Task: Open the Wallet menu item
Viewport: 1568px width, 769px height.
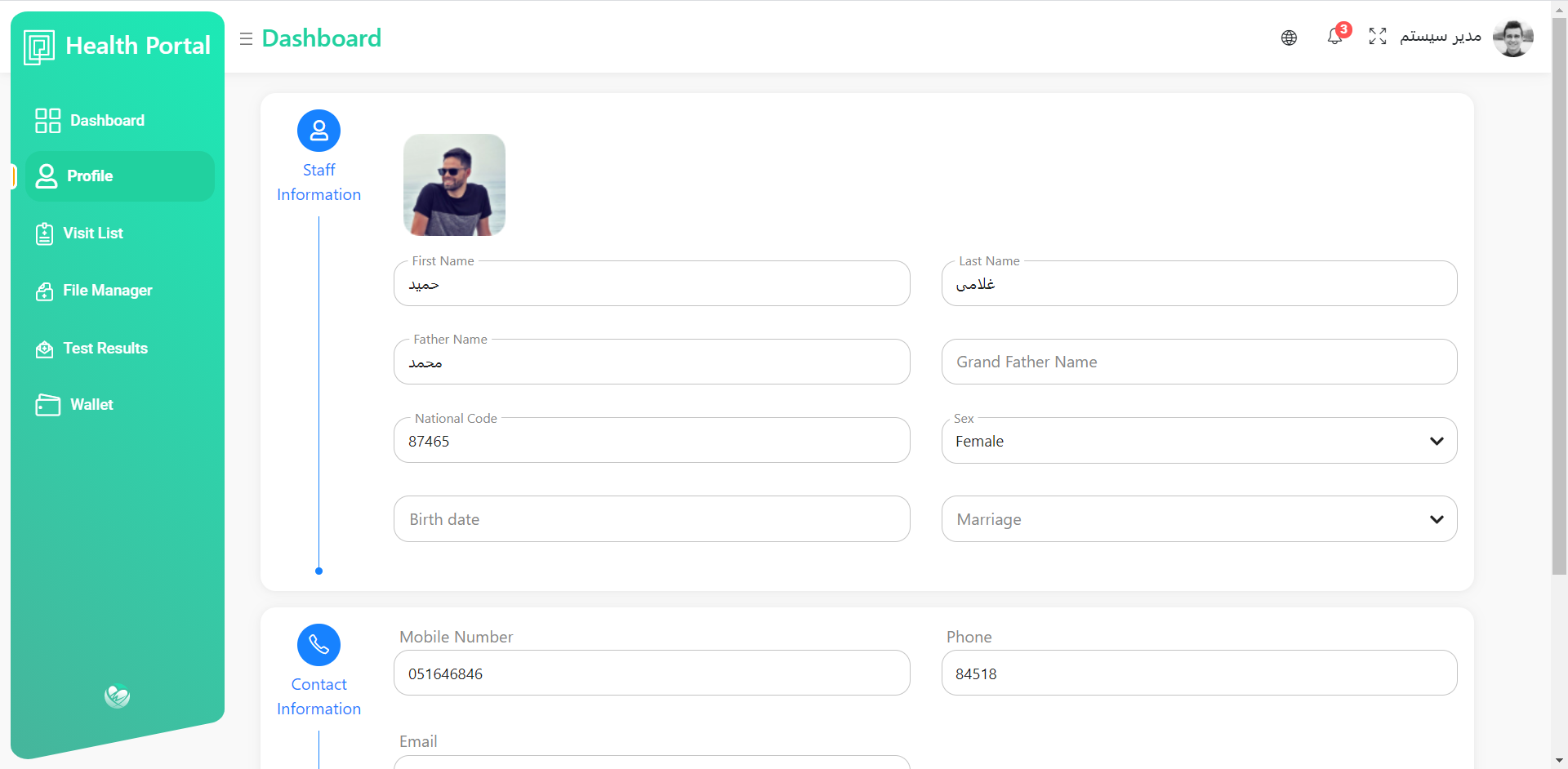Action: (120, 405)
